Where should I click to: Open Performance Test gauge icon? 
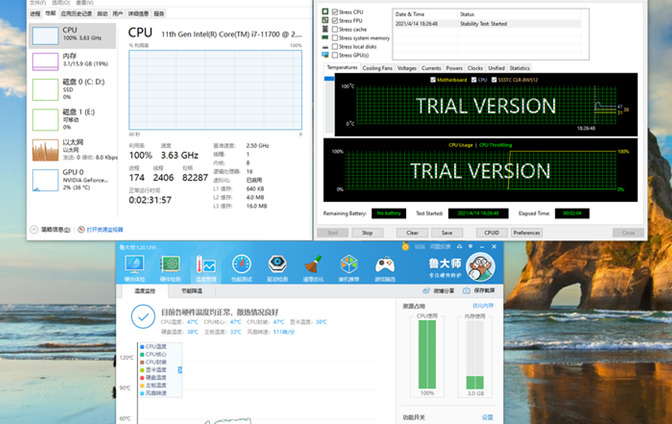point(242,267)
